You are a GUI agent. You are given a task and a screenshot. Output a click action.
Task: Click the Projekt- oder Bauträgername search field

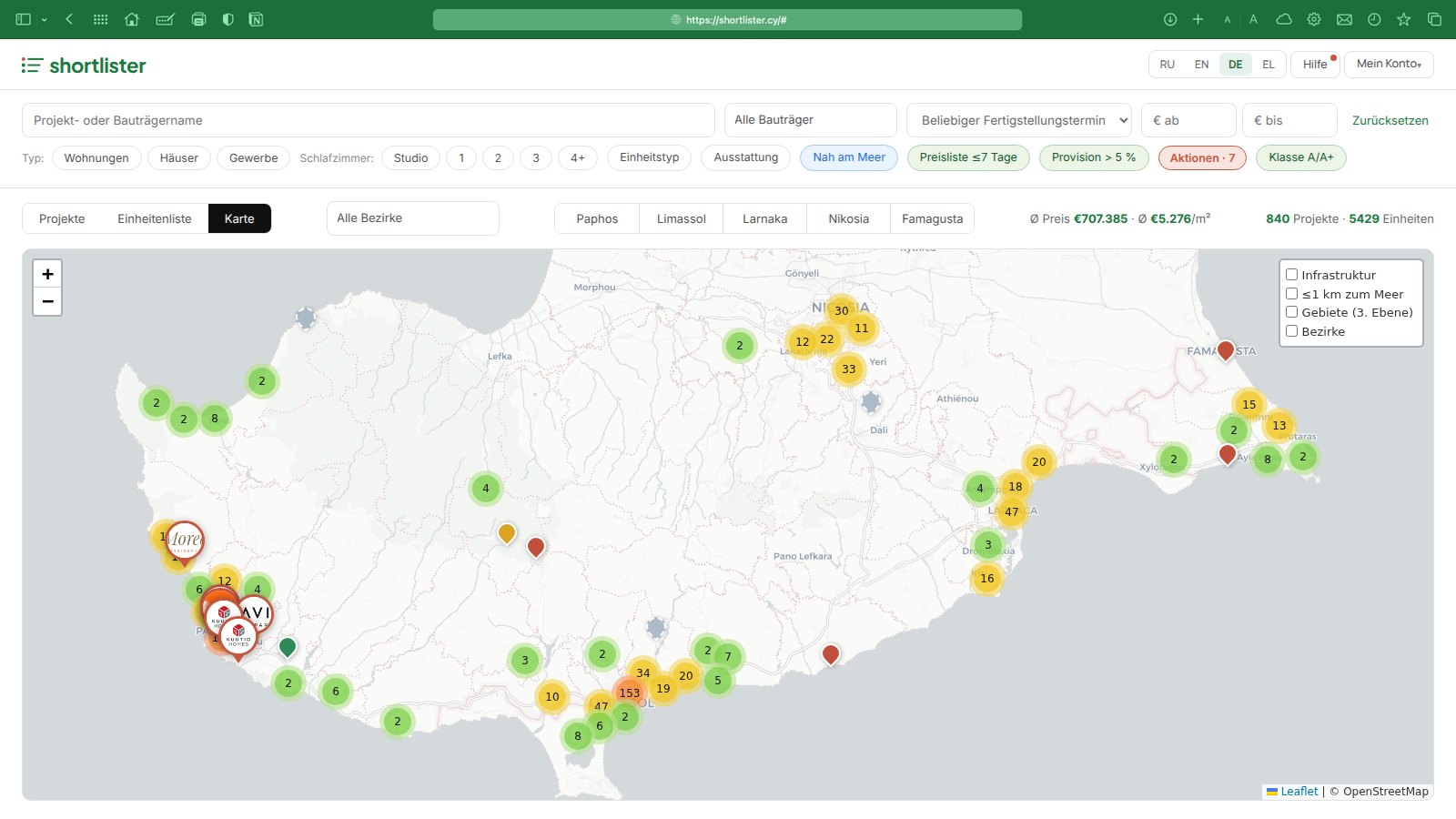369,120
